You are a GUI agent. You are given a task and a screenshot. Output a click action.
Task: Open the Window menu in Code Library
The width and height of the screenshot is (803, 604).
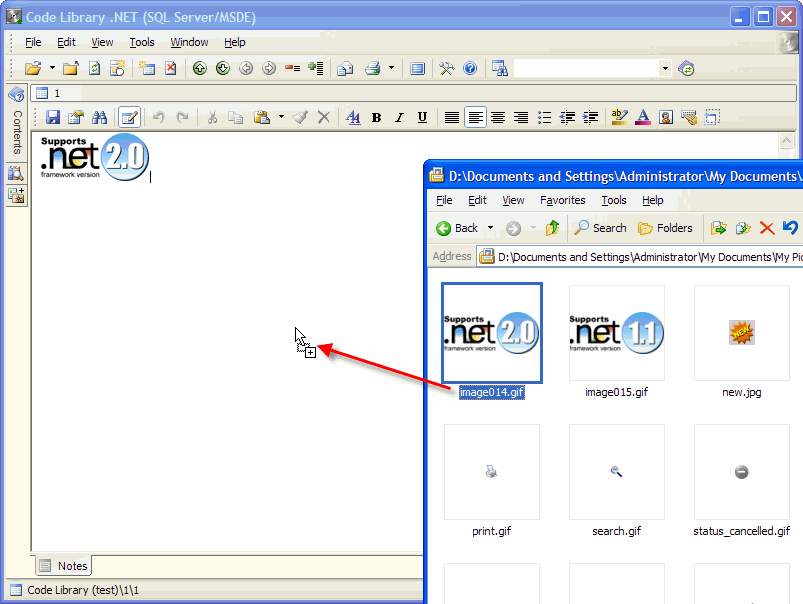(x=189, y=42)
